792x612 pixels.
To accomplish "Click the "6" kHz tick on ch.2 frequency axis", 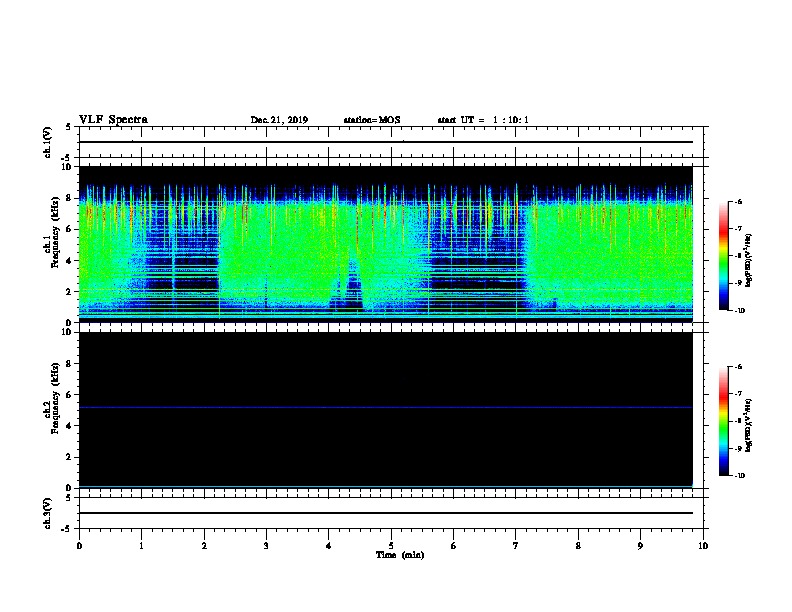I will point(70,395).
